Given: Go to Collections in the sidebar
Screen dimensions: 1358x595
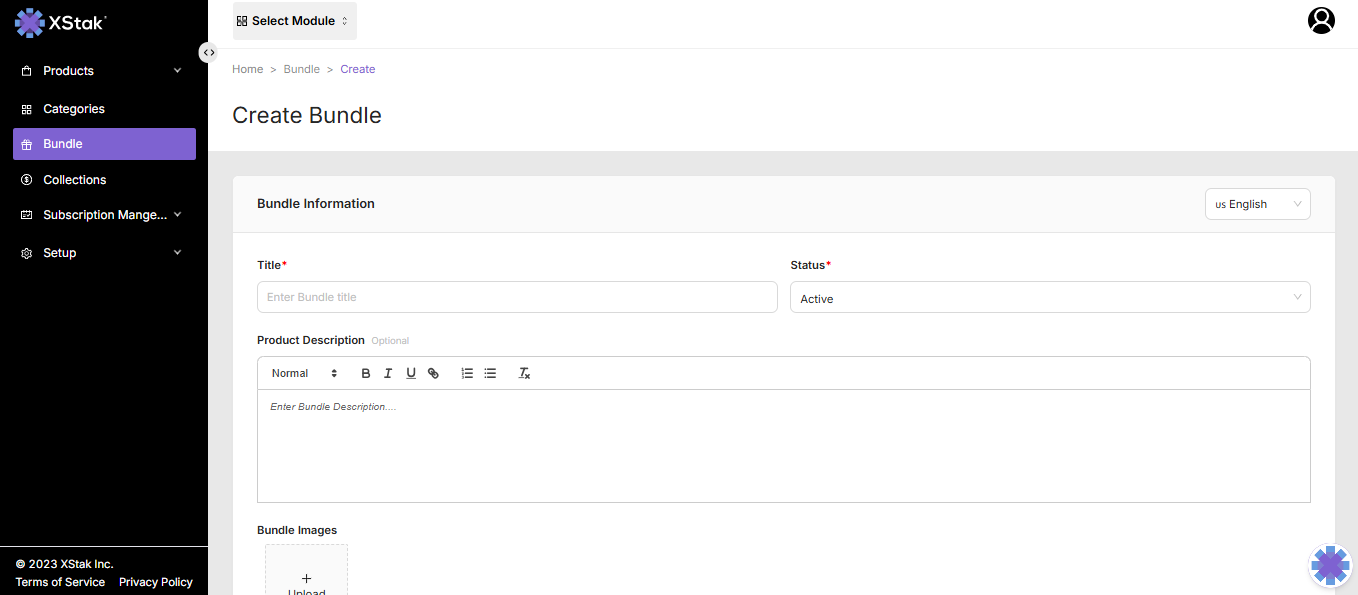Looking at the screenshot, I should (75, 180).
